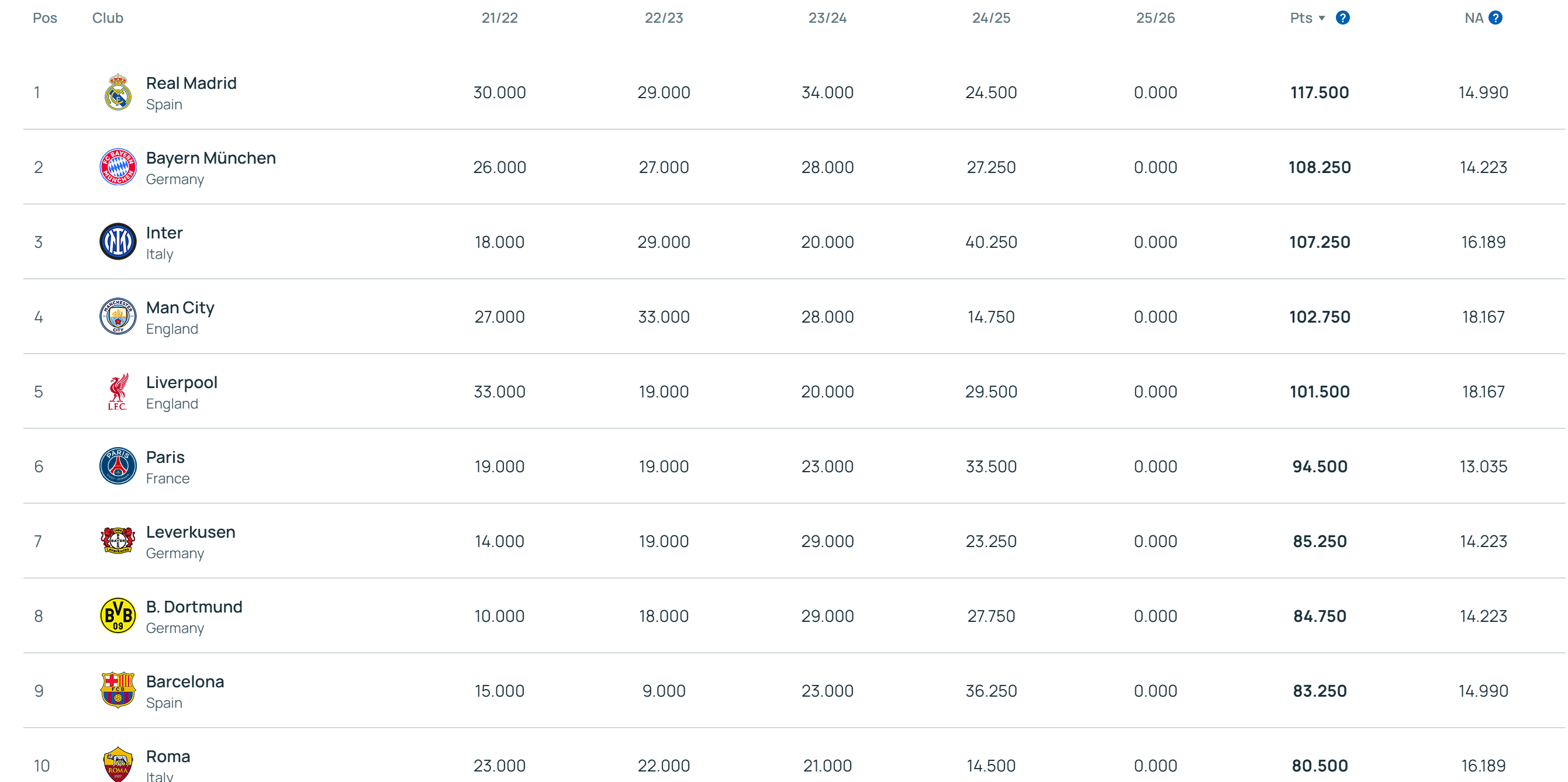Click the Club column header
The height and width of the screenshot is (782, 1568).
[108, 18]
